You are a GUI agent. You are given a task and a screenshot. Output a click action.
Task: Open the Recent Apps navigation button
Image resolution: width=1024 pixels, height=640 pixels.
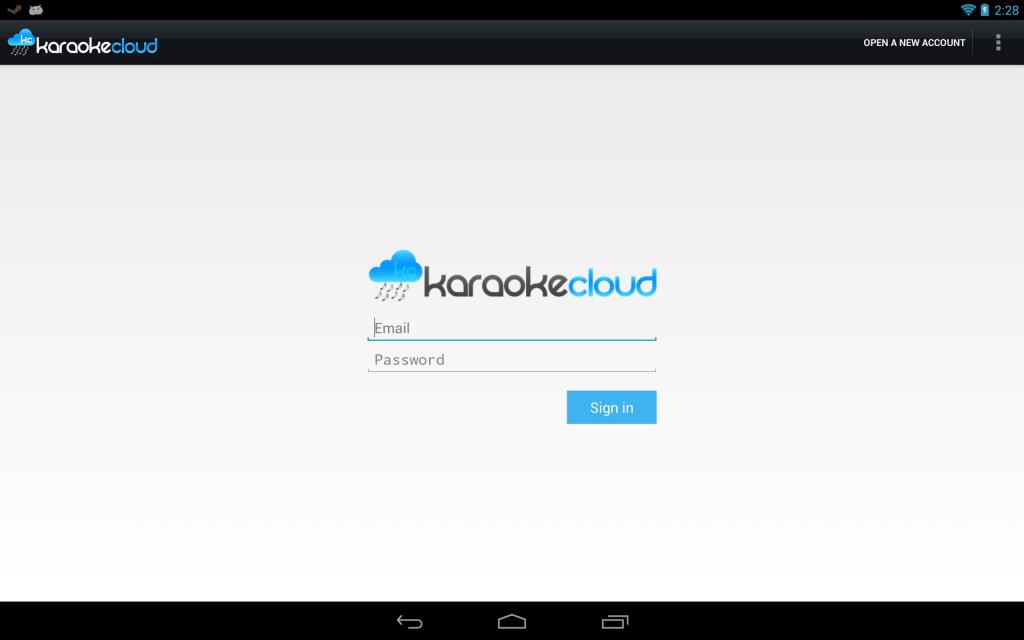615,622
